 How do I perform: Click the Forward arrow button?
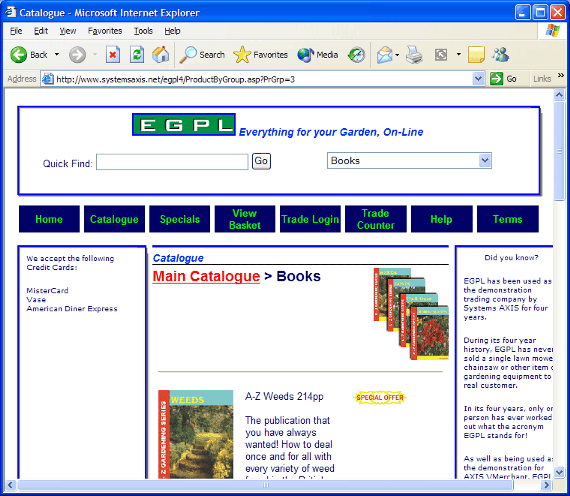click(x=77, y=55)
